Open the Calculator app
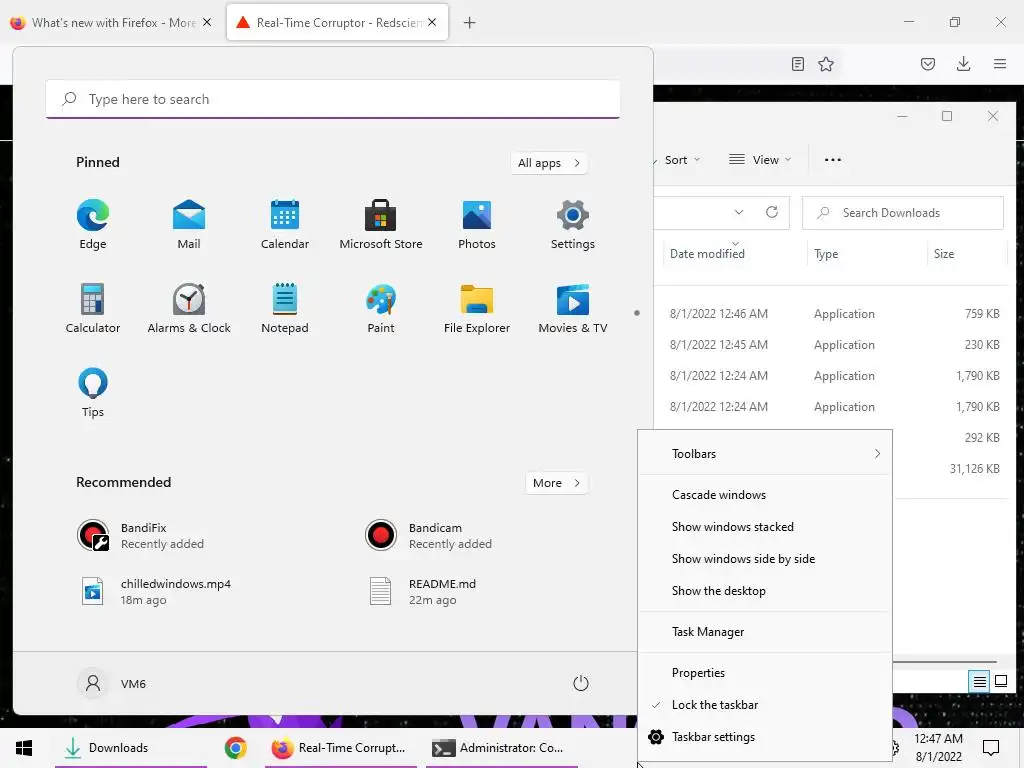1024x768 pixels. (93, 308)
